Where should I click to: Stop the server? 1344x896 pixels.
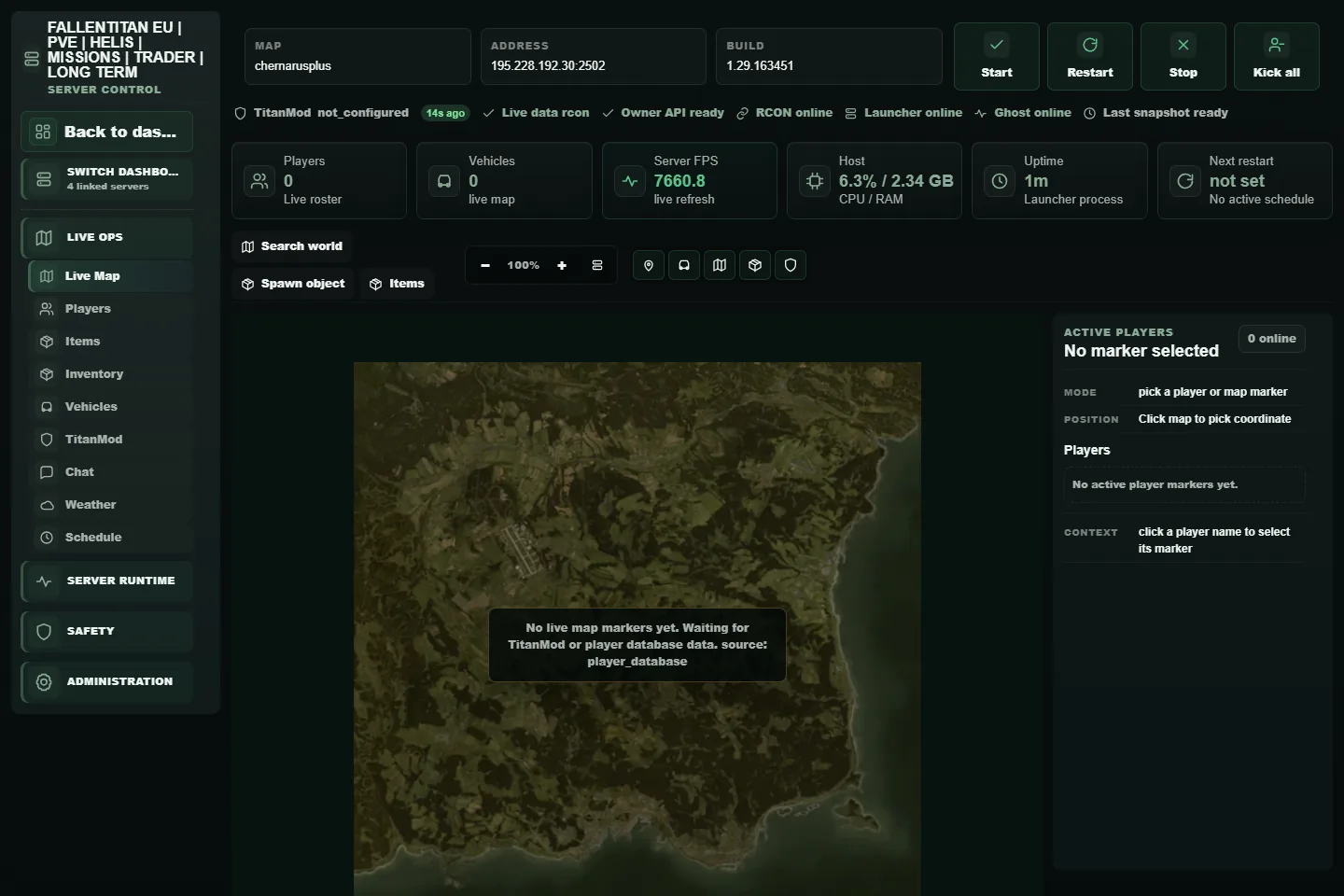pos(1183,56)
